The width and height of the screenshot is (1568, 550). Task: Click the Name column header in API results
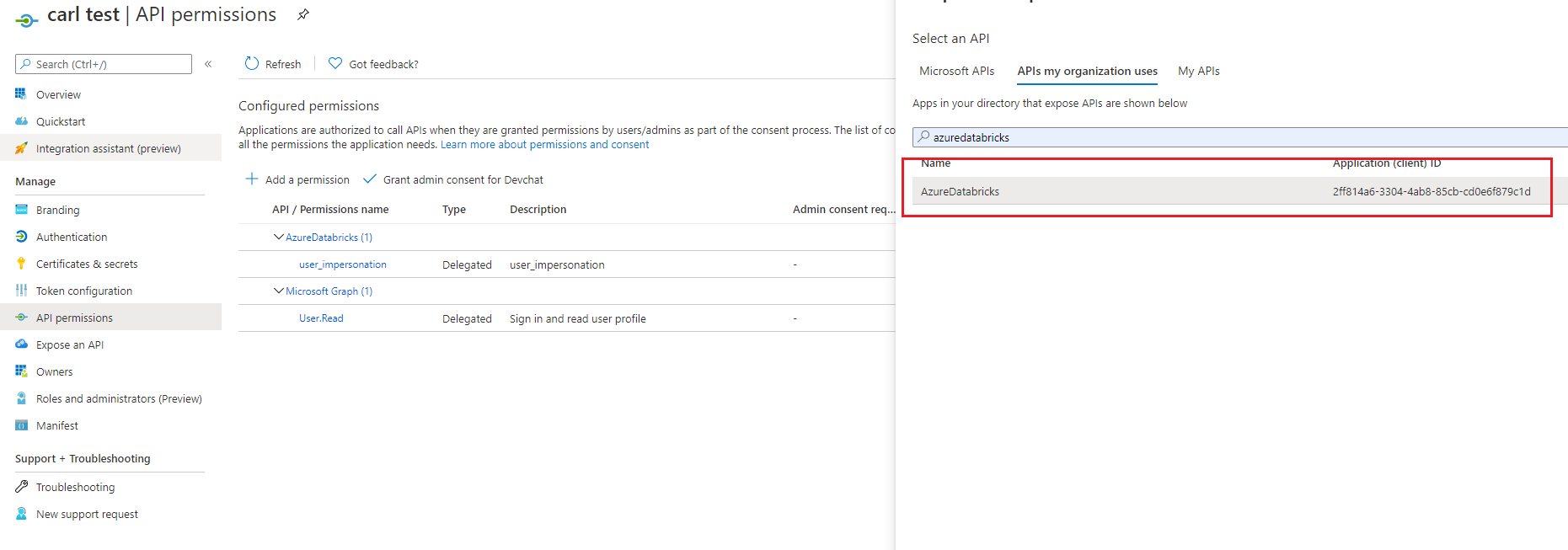pos(935,163)
